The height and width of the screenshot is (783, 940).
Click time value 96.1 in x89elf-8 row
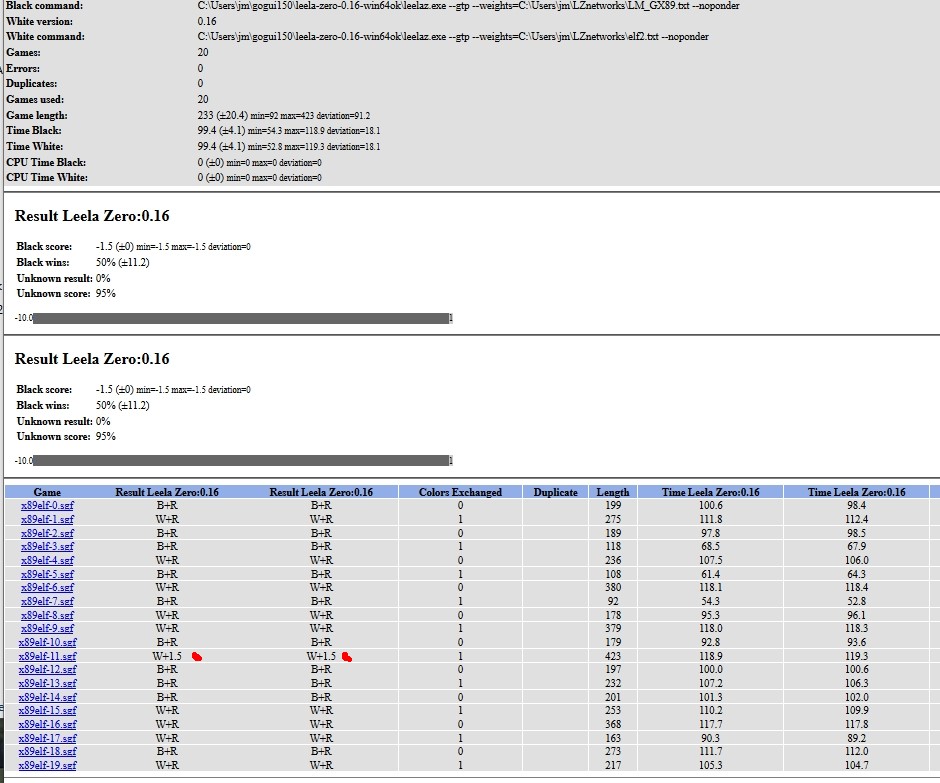[856, 615]
